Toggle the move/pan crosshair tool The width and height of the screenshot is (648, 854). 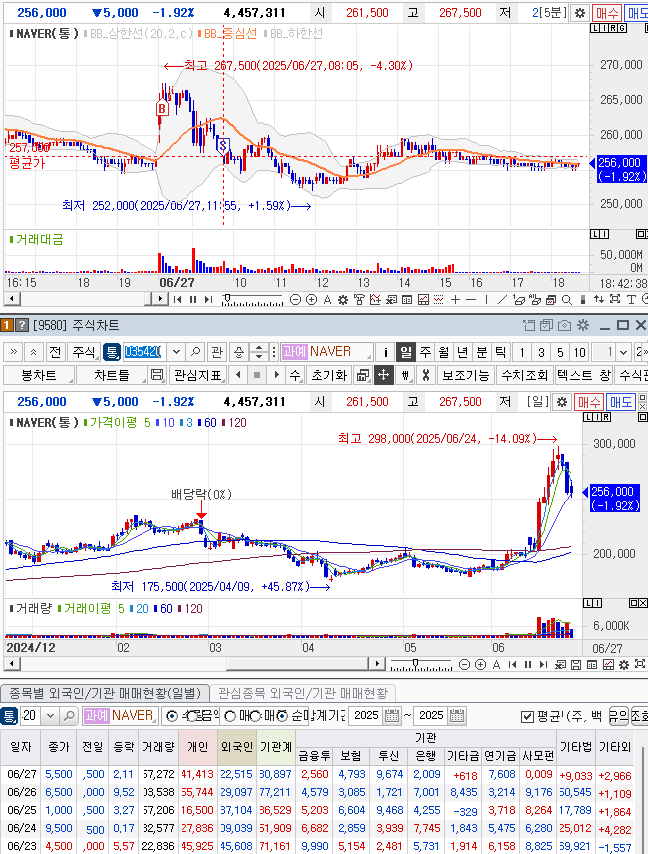coord(383,375)
